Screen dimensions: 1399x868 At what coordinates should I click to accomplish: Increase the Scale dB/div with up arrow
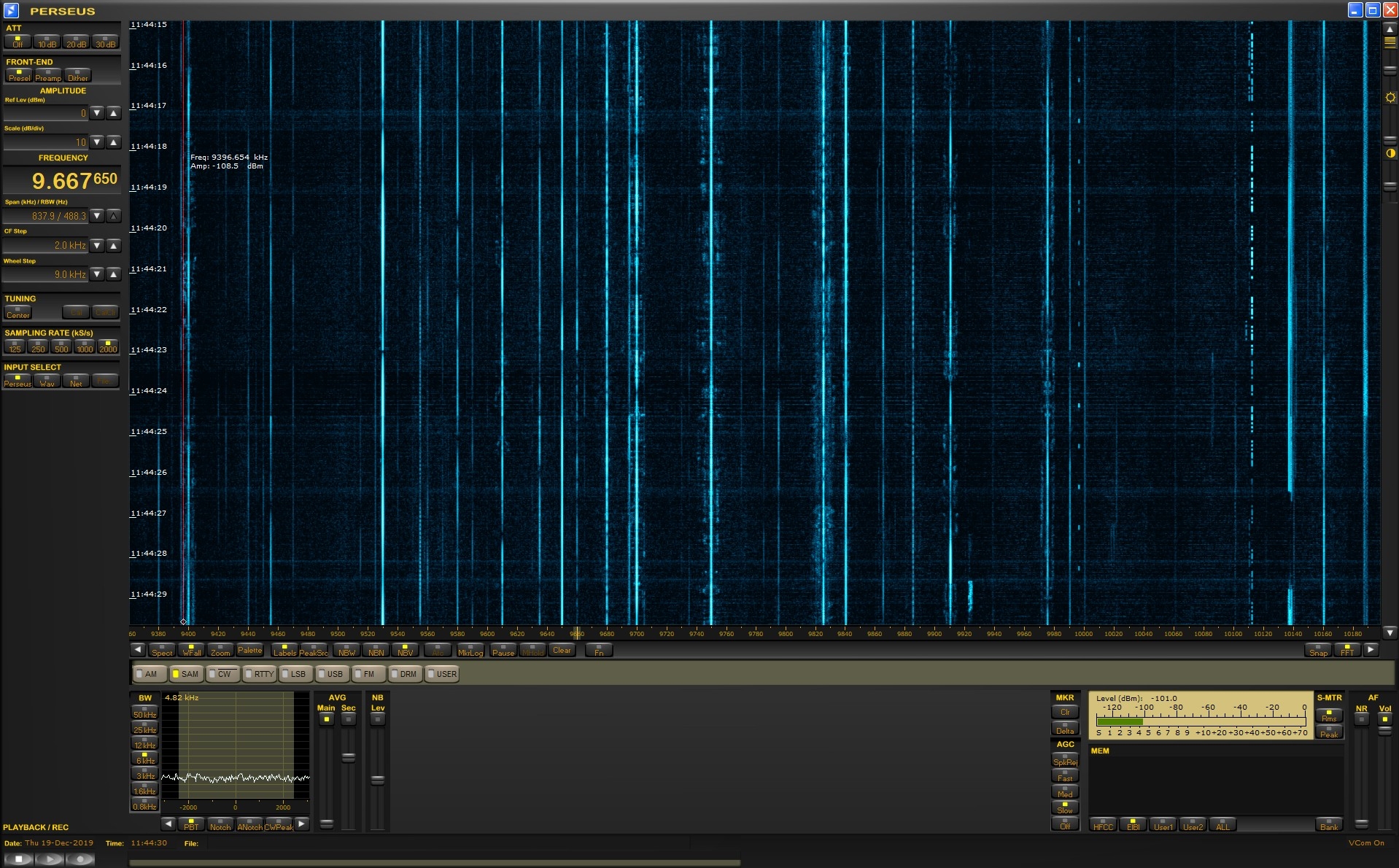click(x=113, y=142)
